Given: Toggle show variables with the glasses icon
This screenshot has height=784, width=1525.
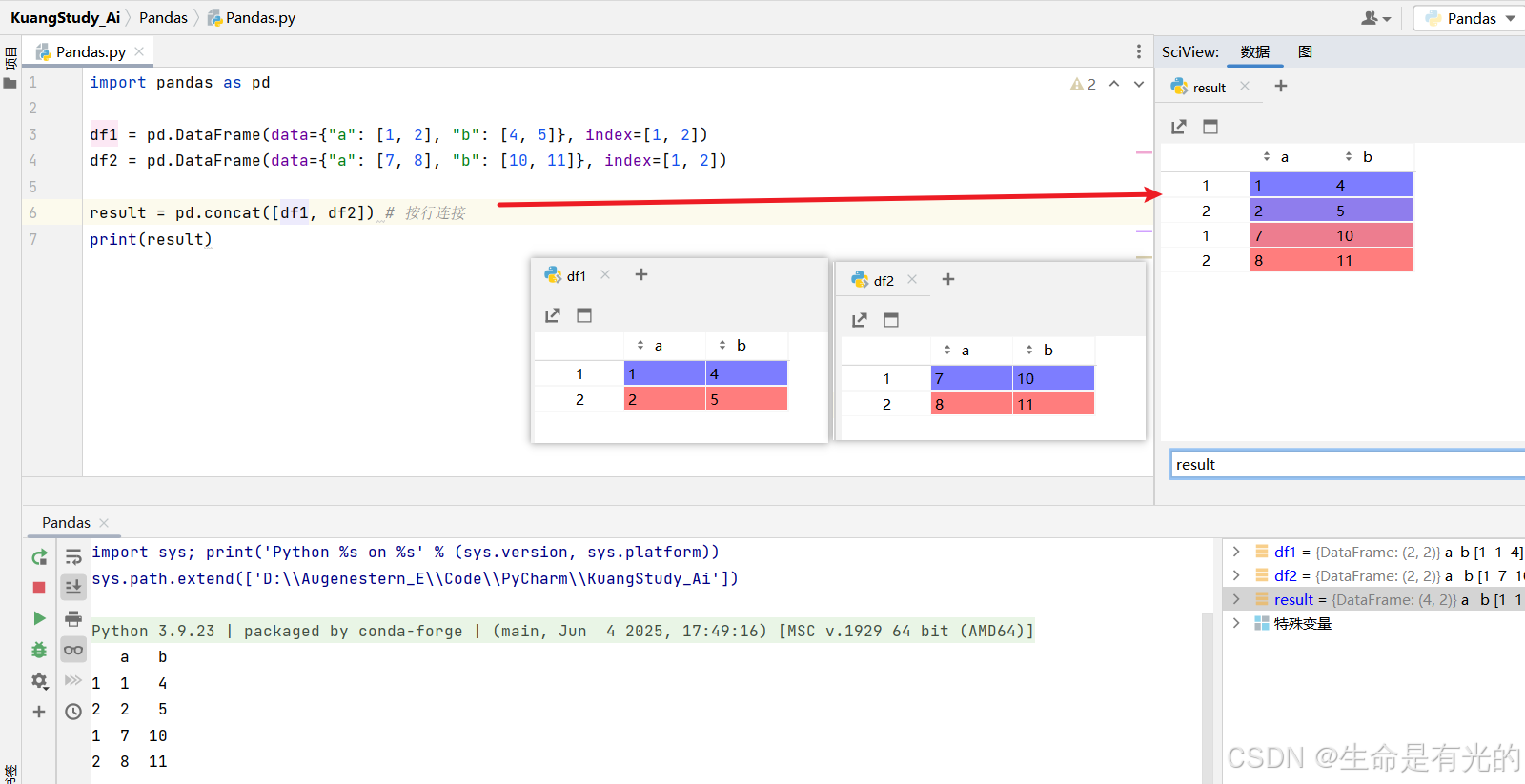Looking at the screenshot, I should click(x=73, y=650).
